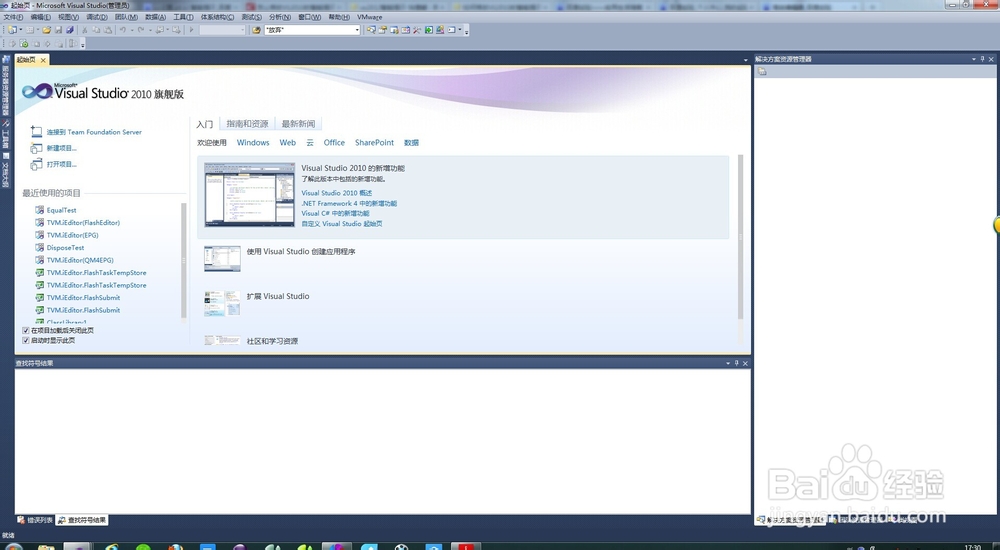
Task: Click the Save All toolbar icon
Action: 70,30
